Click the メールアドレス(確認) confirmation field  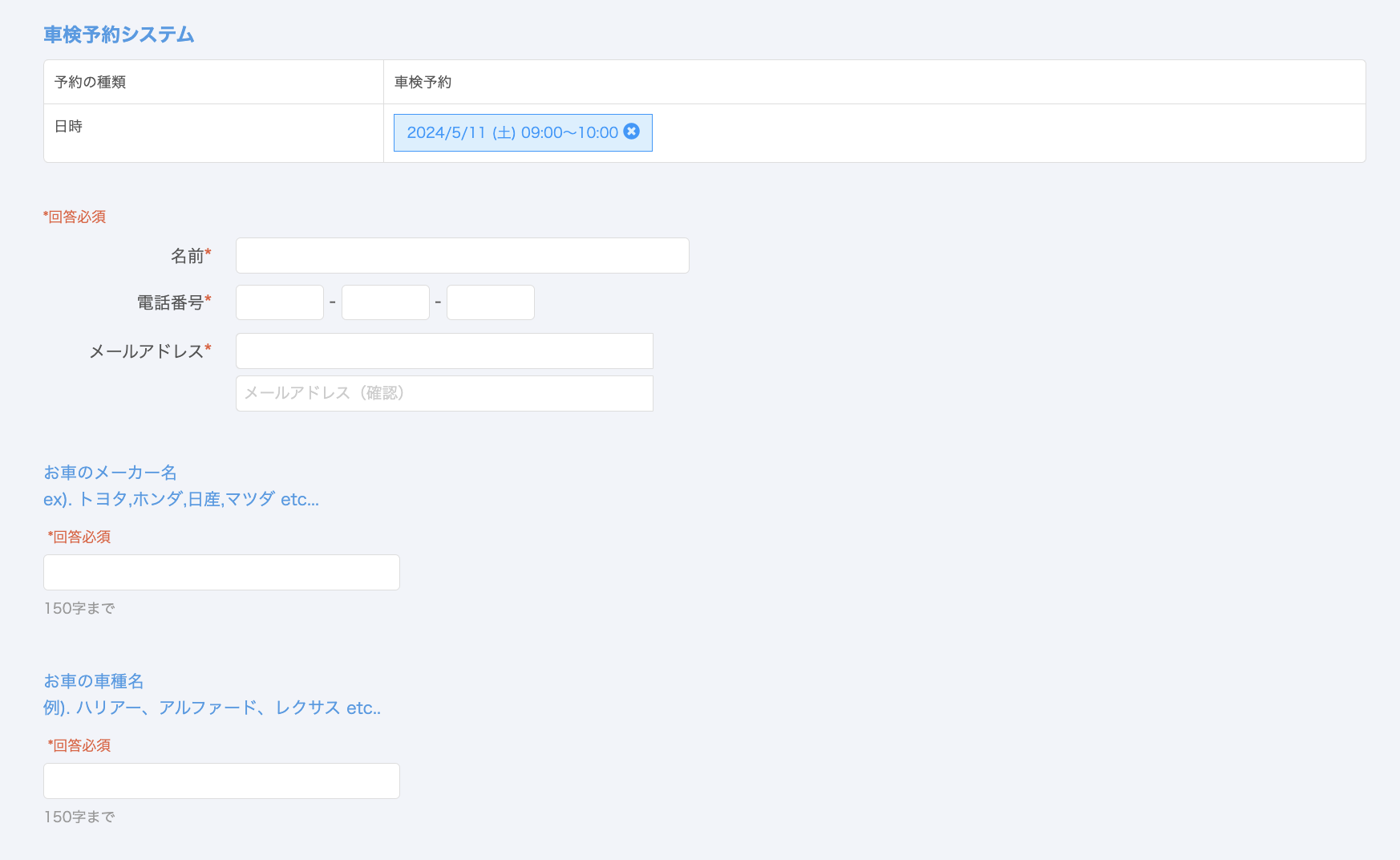click(444, 393)
